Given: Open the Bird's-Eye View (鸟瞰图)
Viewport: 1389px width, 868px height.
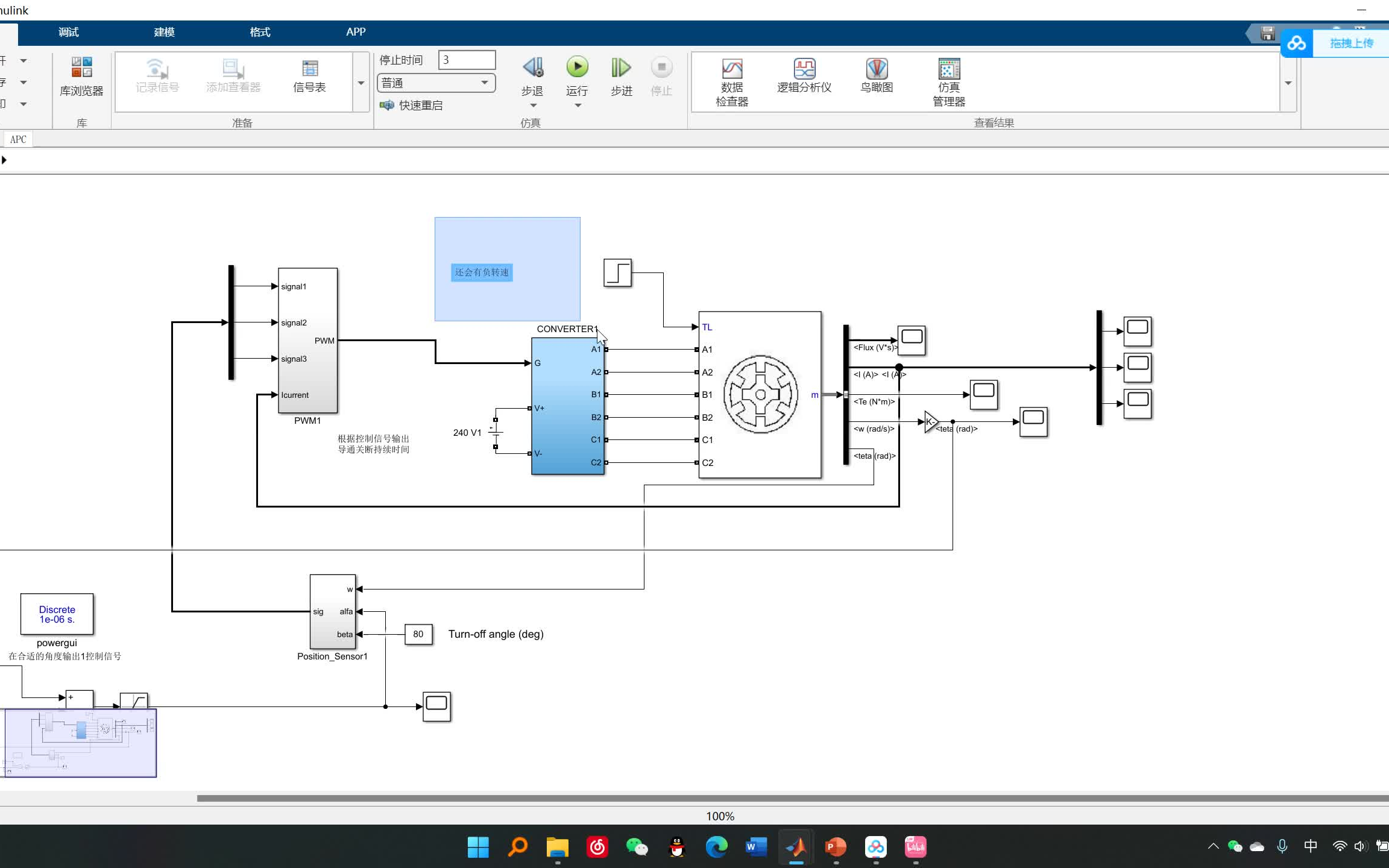Looking at the screenshot, I should 877,75.
